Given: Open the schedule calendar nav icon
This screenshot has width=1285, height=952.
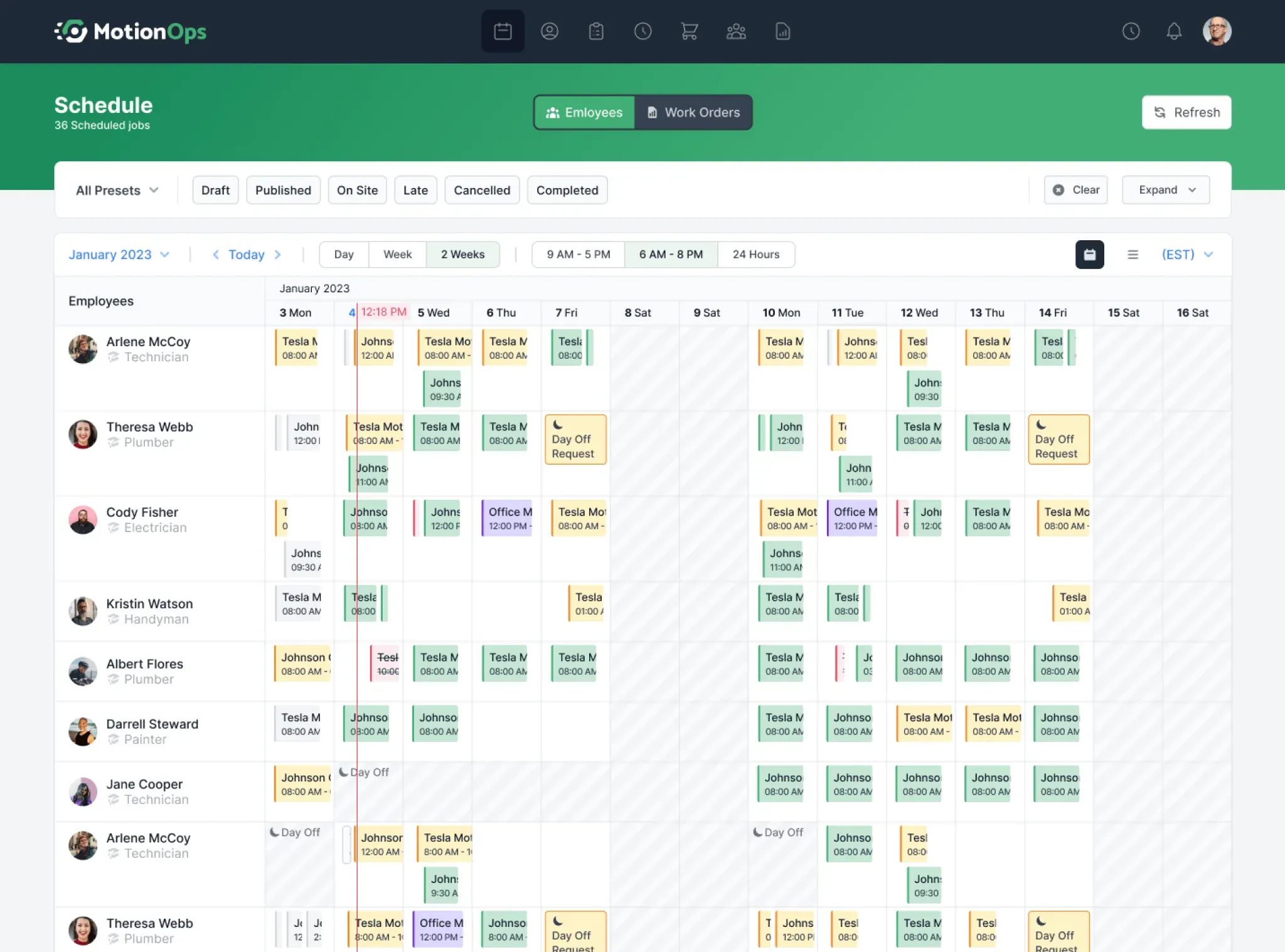Looking at the screenshot, I should click(503, 31).
